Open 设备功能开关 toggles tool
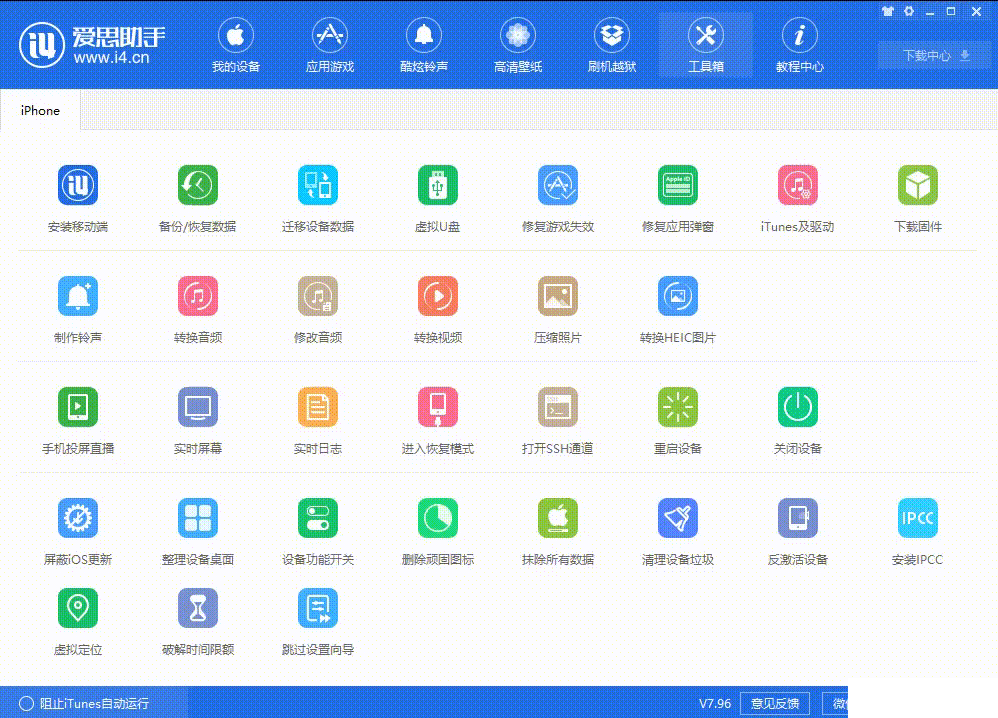 tap(318, 518)
